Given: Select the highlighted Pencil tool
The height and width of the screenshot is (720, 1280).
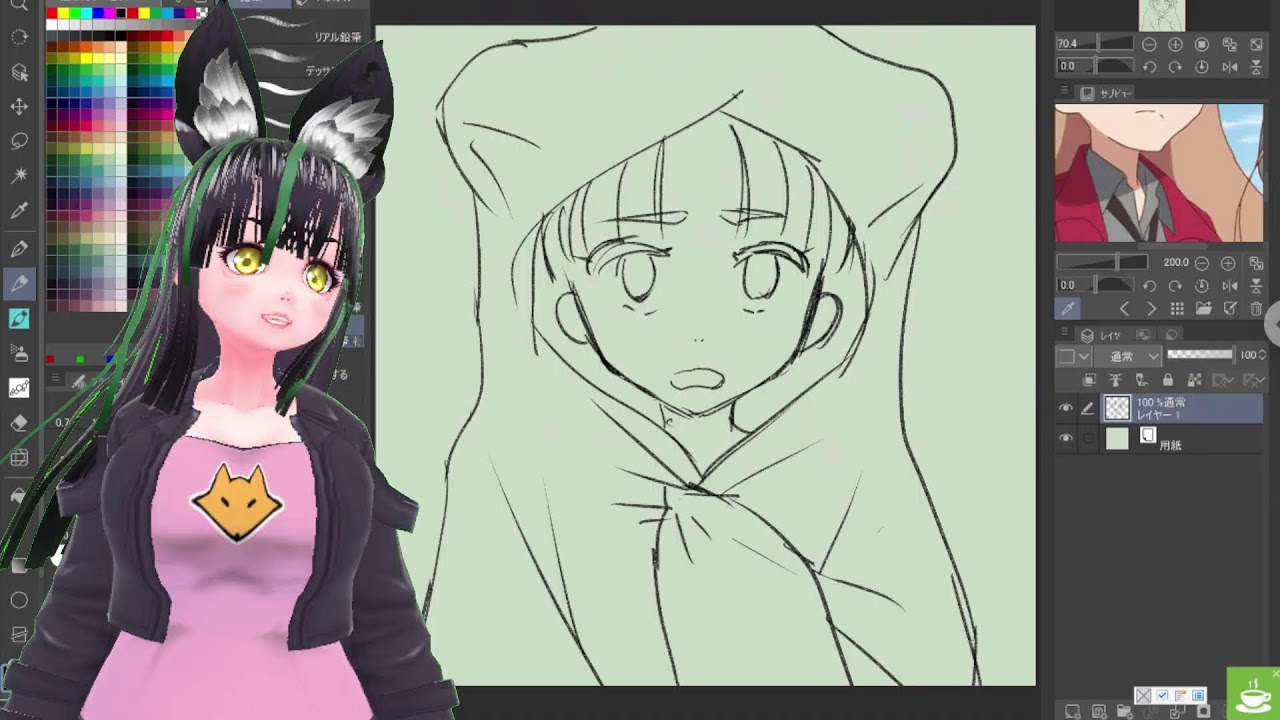Looking at the screenshot, I should [x=18, y=284].
